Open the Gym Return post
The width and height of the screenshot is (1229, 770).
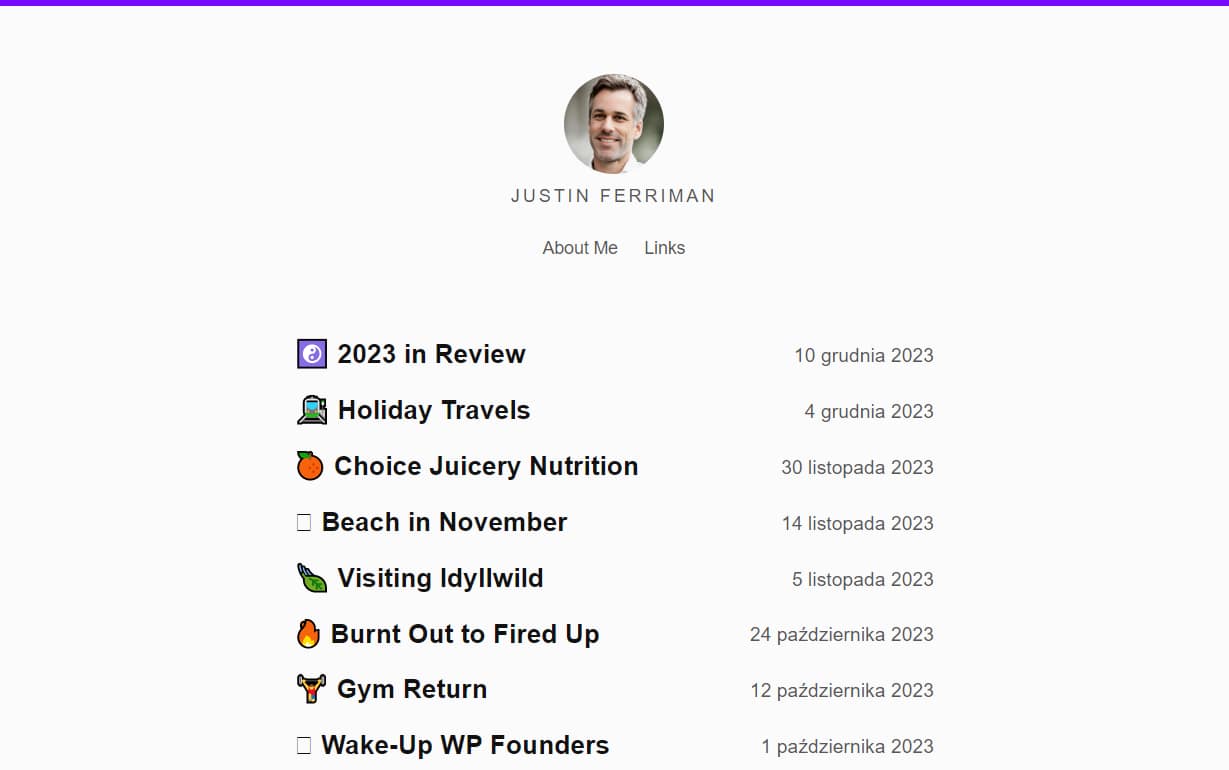click(412, 689)
